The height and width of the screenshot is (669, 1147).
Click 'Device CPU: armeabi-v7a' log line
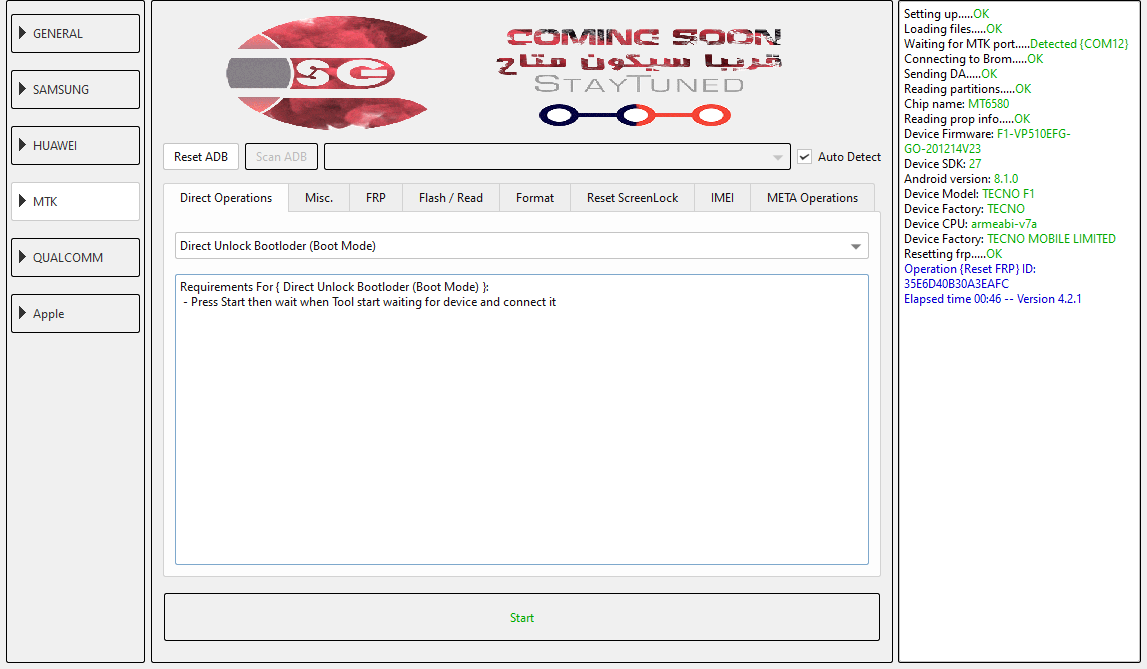click(x=970, y=224)
